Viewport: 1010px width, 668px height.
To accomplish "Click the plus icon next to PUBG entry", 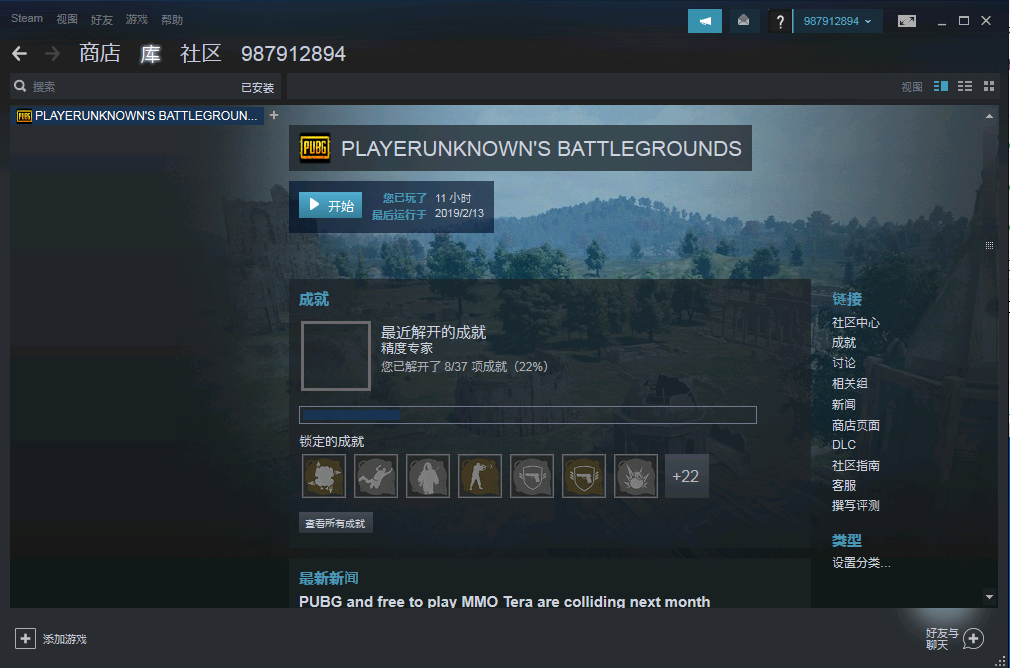I will pyautogui.click(x=274, y=115).
